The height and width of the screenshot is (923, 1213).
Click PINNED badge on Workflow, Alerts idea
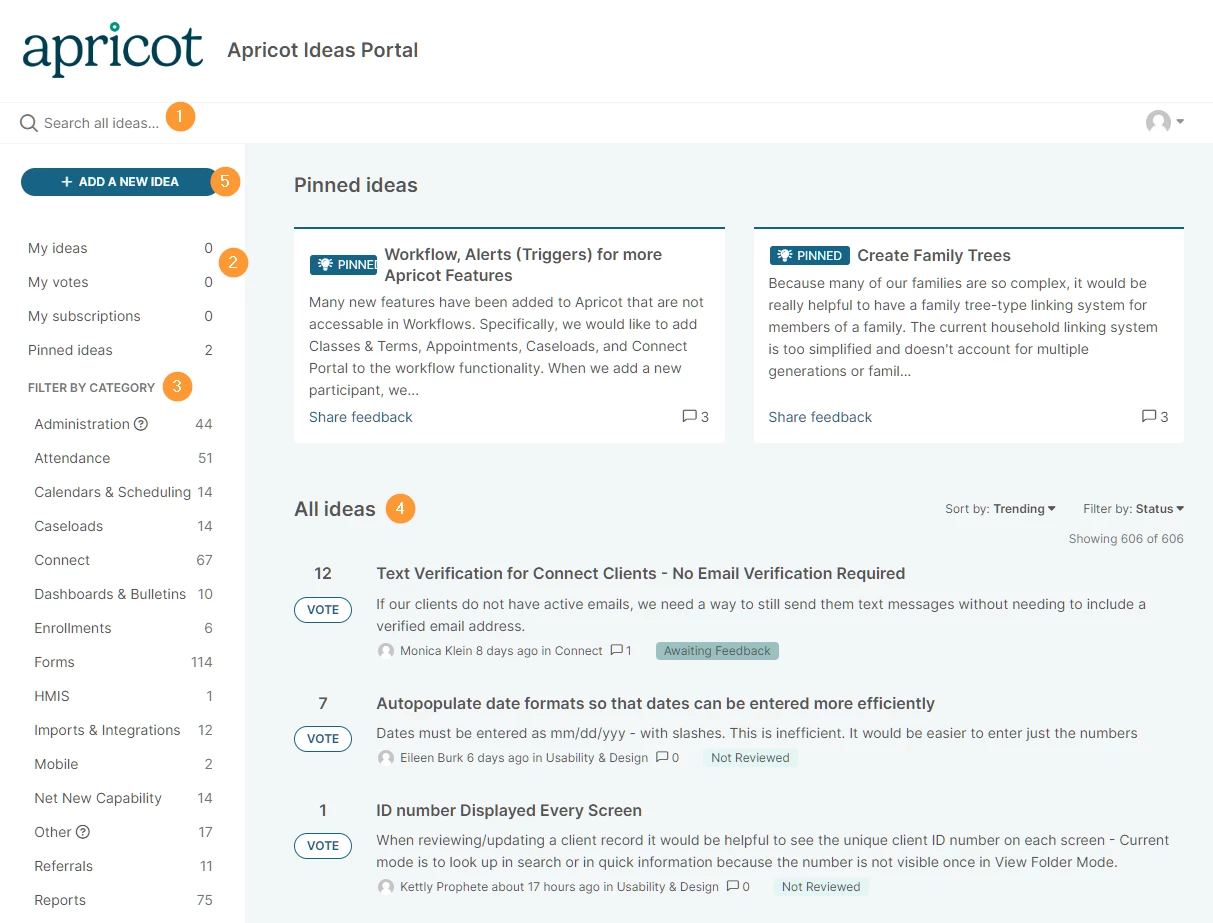(x=343, y=265)
